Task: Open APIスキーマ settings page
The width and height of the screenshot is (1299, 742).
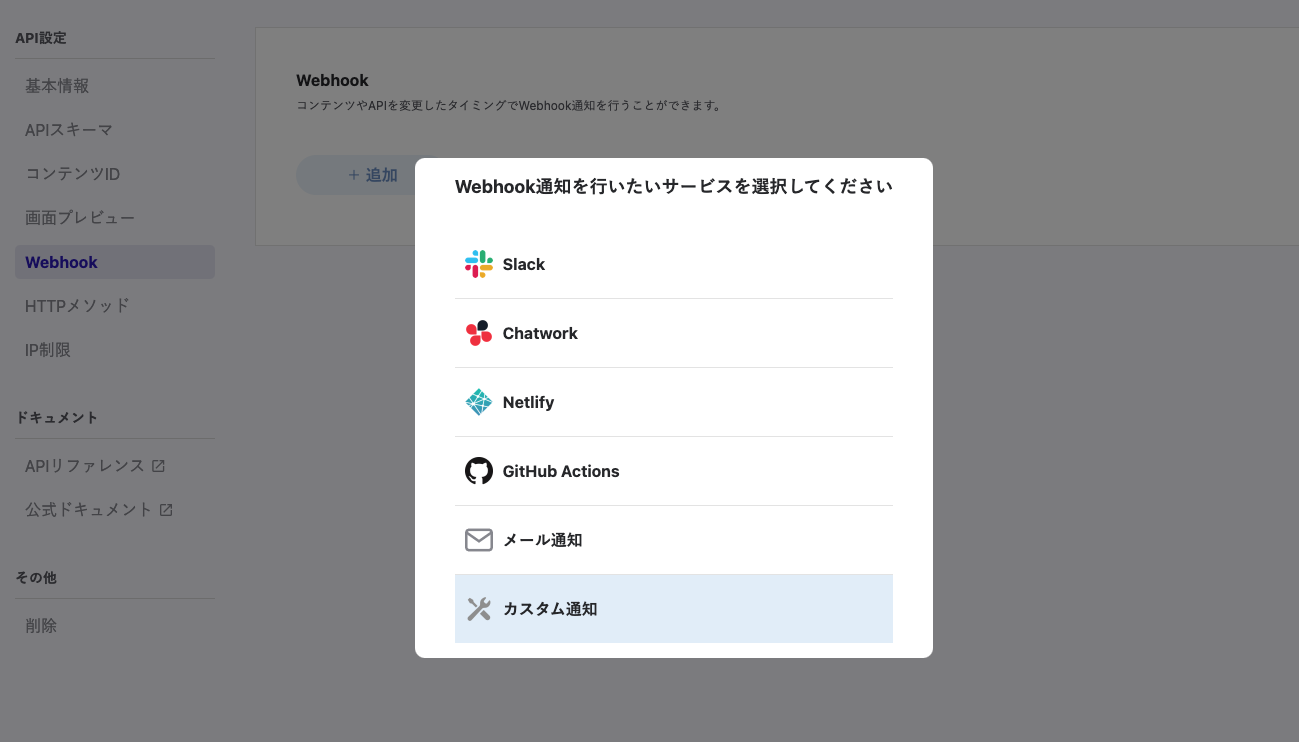Action: tap(115, 130)
